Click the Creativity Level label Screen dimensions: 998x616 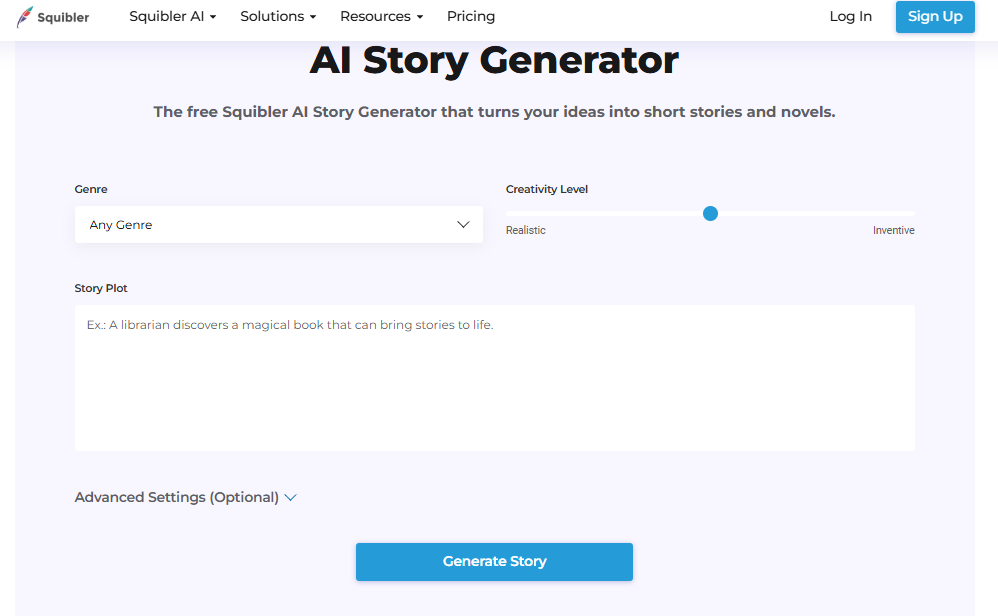[547, 189]
